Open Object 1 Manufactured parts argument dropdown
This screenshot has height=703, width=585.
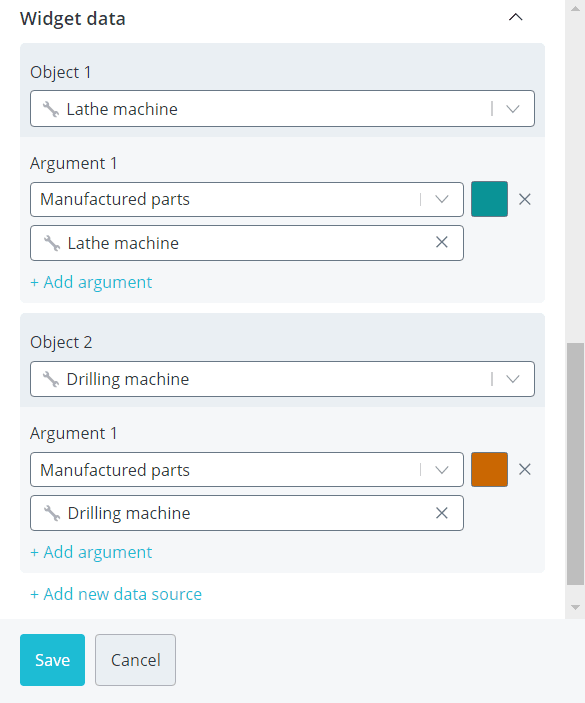click(x=247, y=199)
